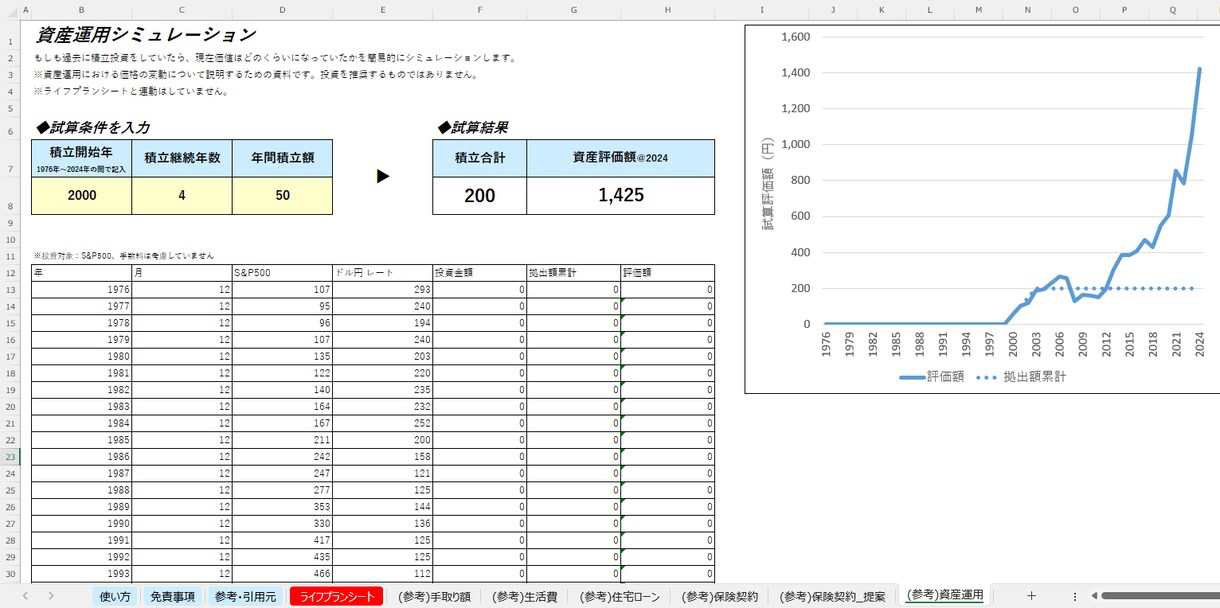Open the (参考)保険契約_提案 sheet tab

point(832,597)
